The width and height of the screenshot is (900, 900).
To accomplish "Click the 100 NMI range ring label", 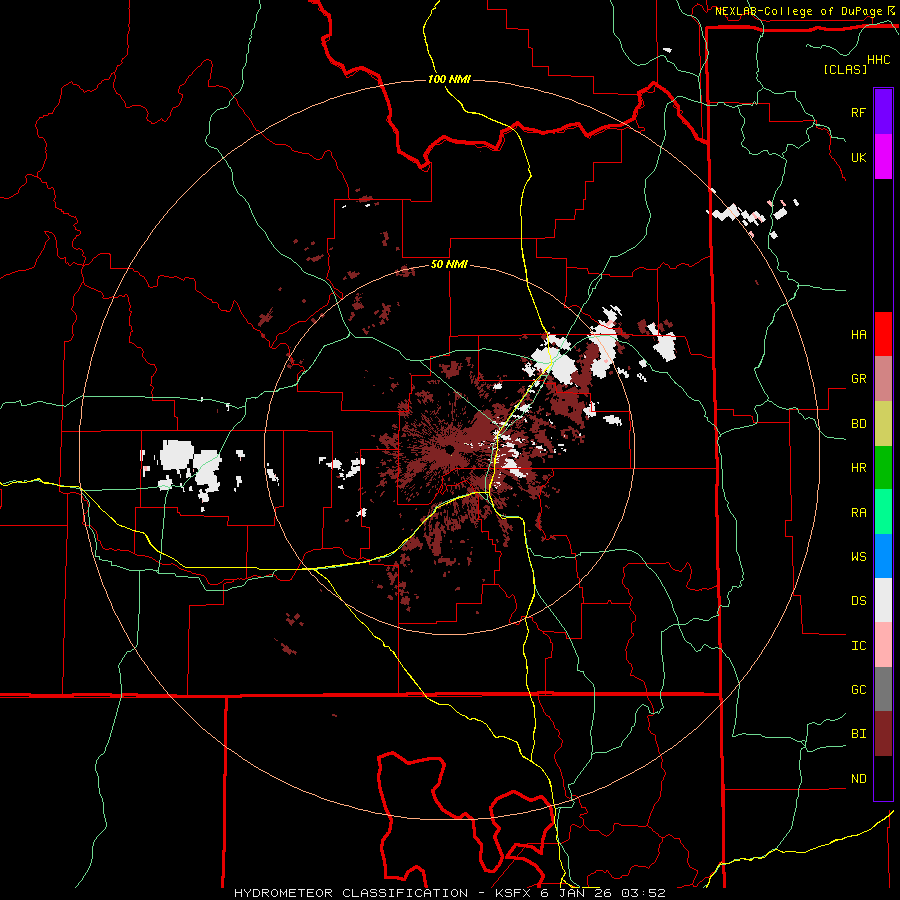I will pyautogui.click(x=449, y=79).
